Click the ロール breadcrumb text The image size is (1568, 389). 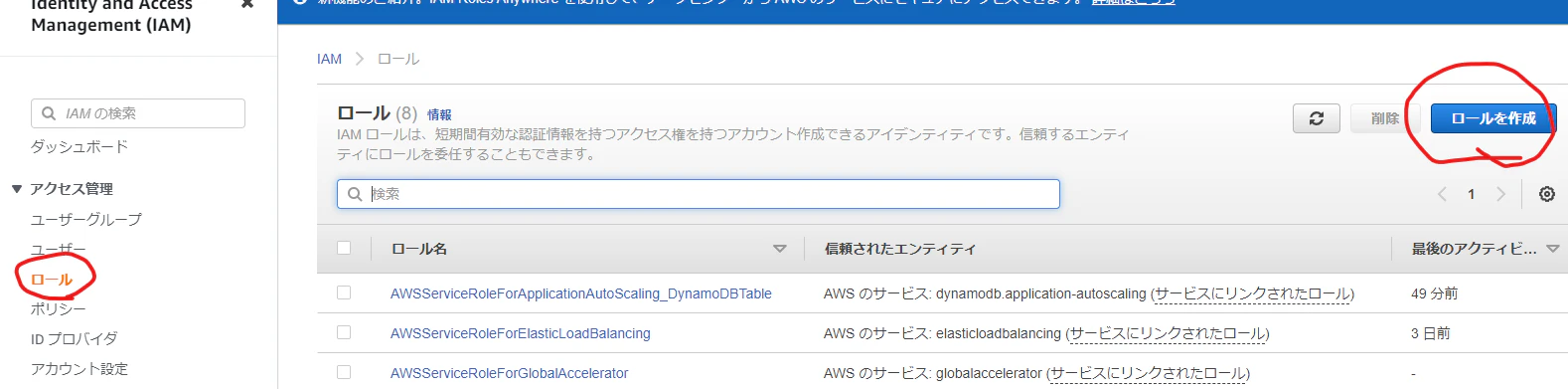(398, 60)
